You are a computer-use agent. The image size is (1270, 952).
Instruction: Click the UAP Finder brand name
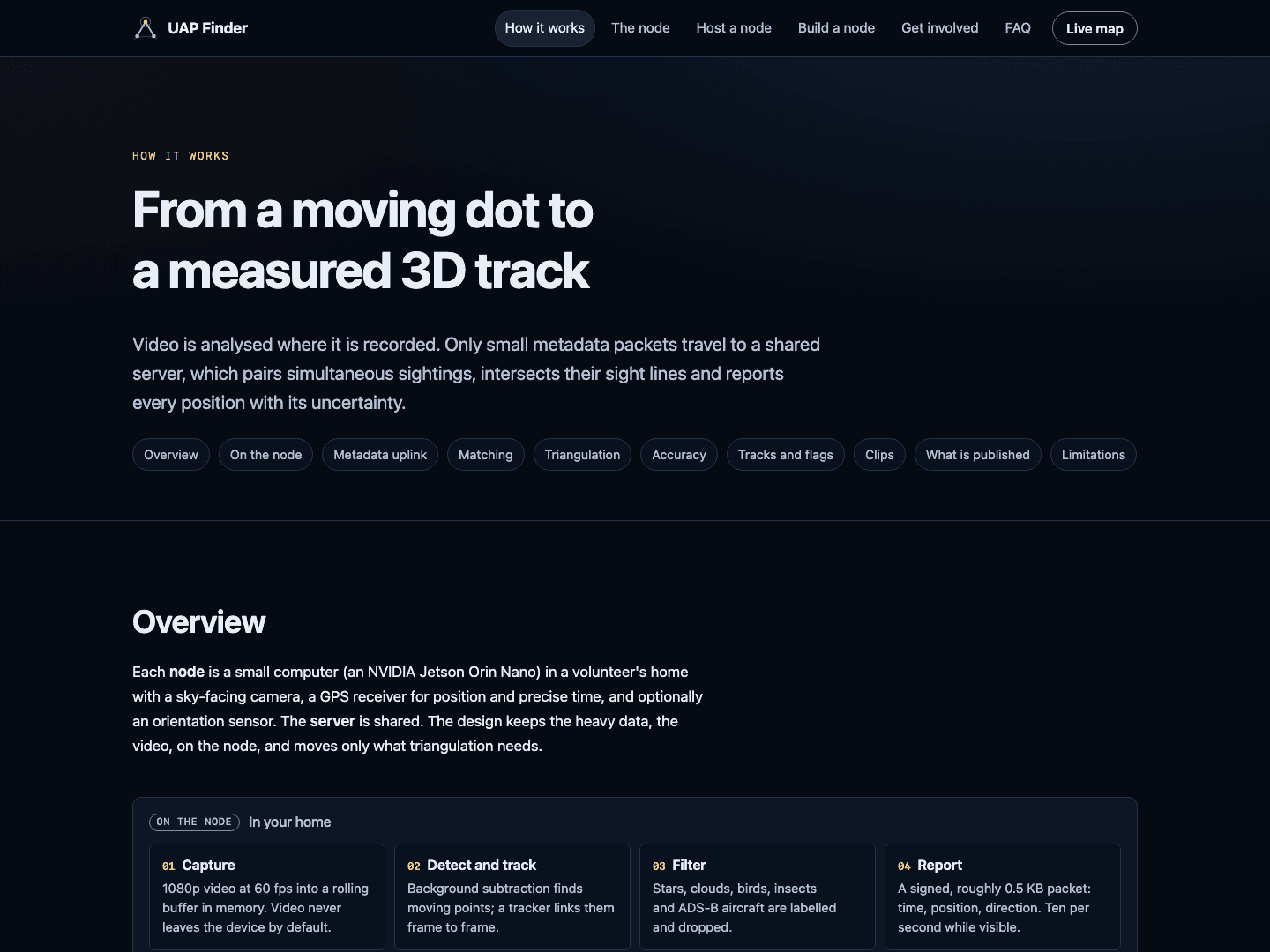point(208,28)
